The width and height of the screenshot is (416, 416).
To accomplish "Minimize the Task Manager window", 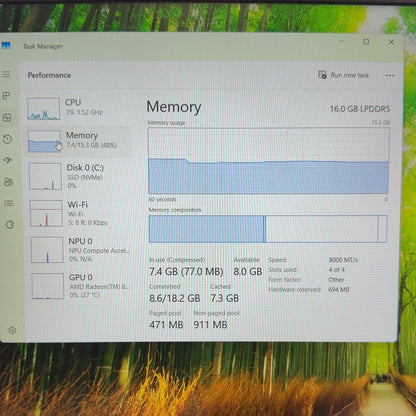I will point(341,41).
